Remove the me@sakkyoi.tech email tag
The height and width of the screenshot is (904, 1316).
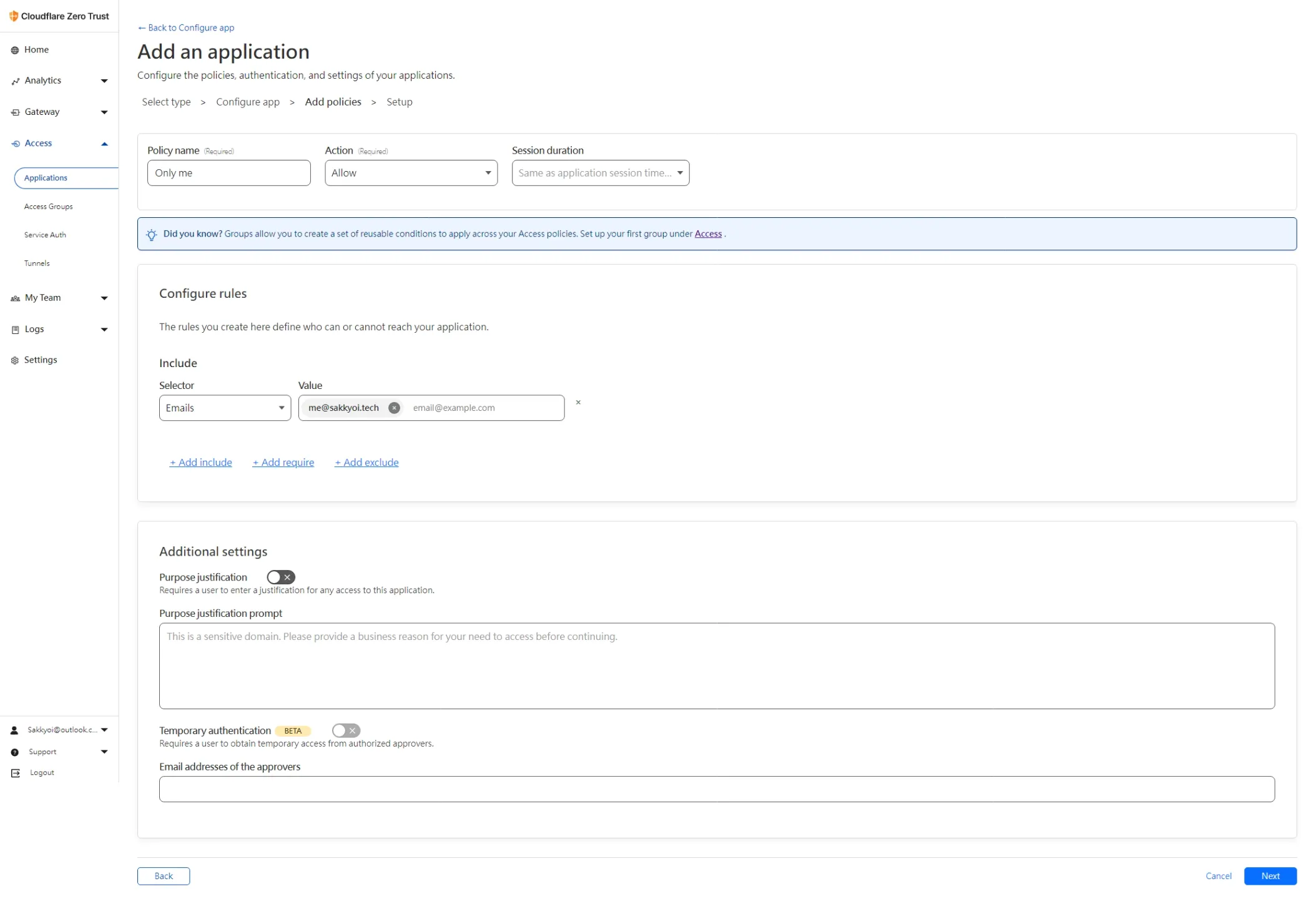coord(394,407)
